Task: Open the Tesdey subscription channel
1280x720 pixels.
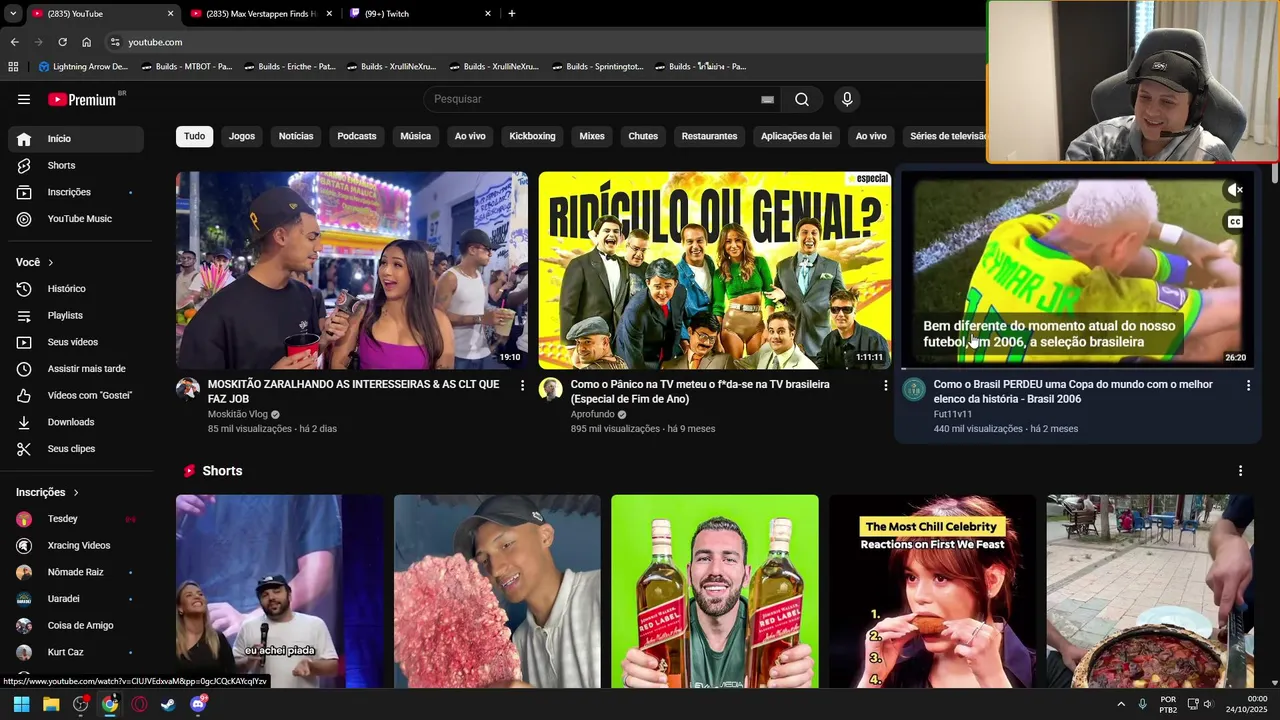Action: [x=76, y=519]
